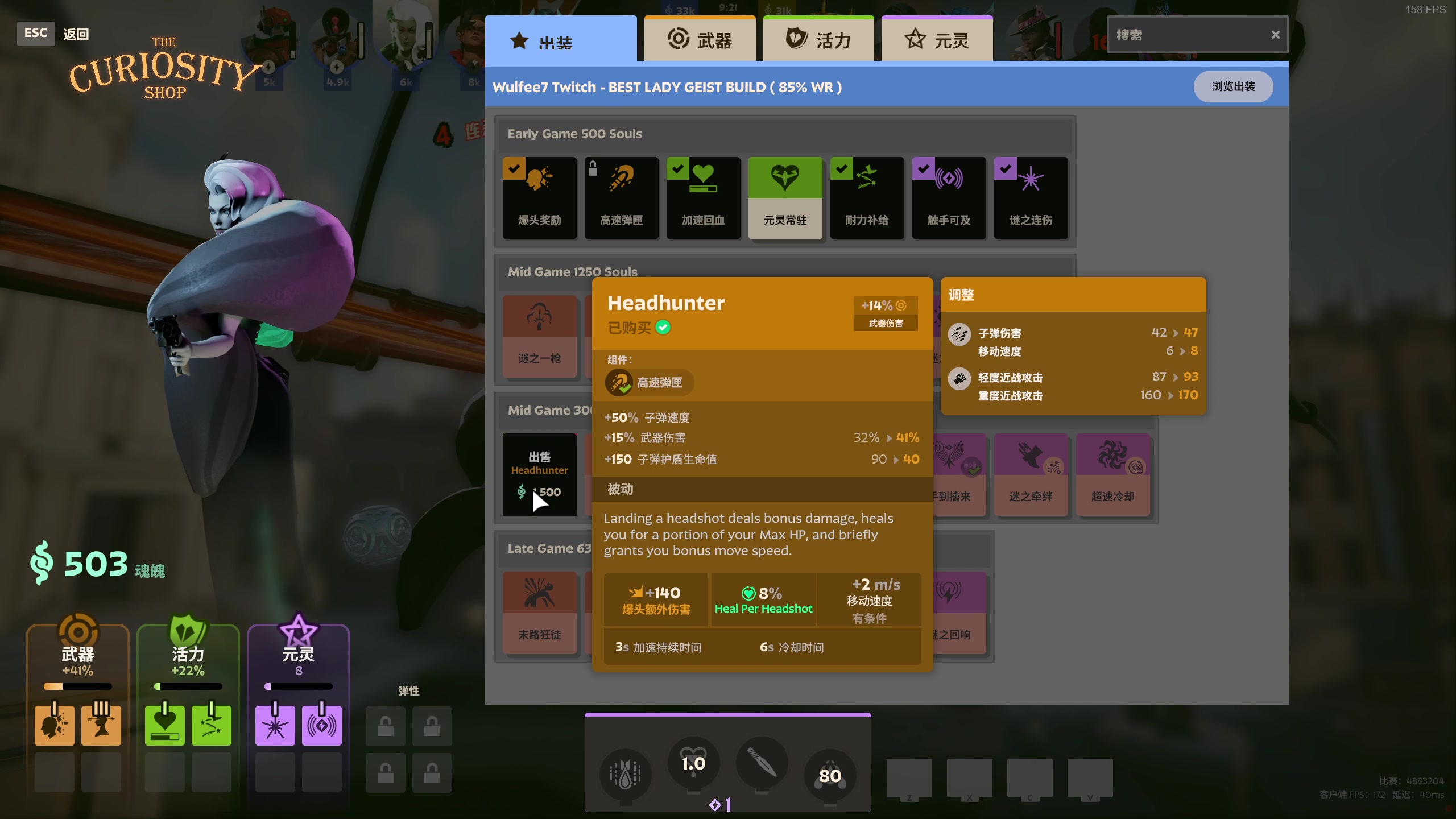Select the 爆头奖励 item card
1456x819 pixels.
tap(539, 197)
